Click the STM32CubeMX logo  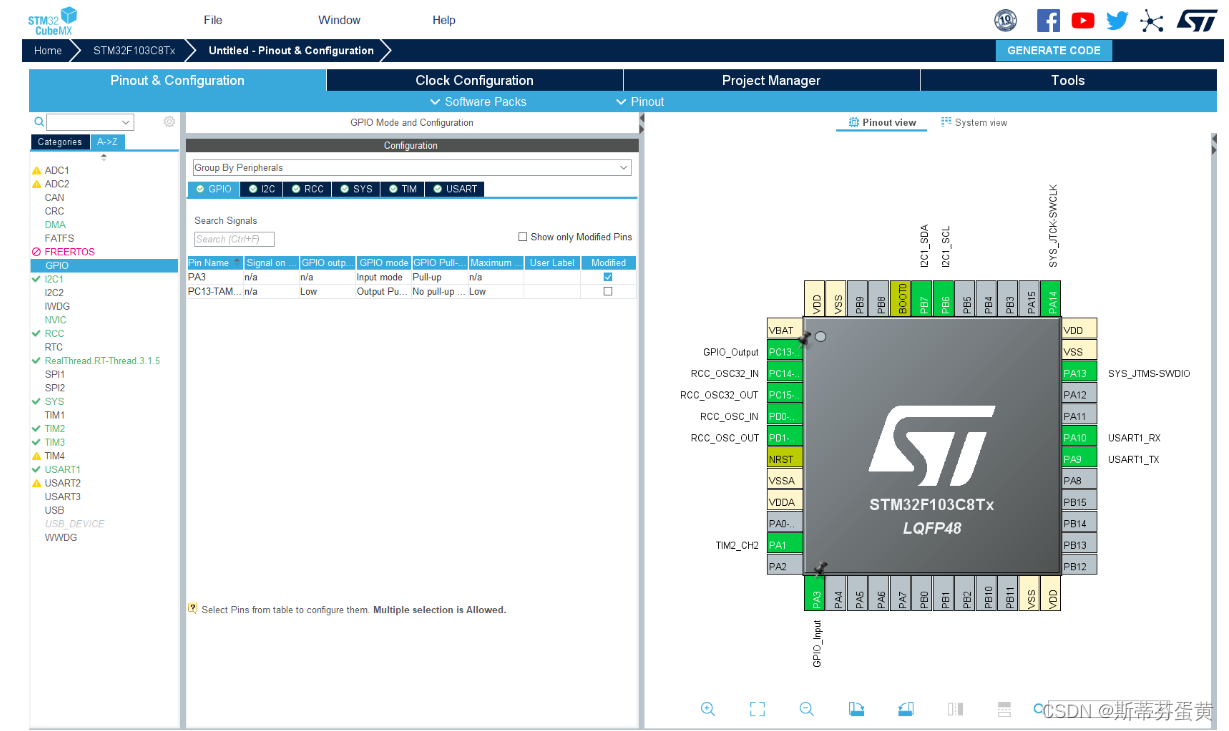pos(52,19)
